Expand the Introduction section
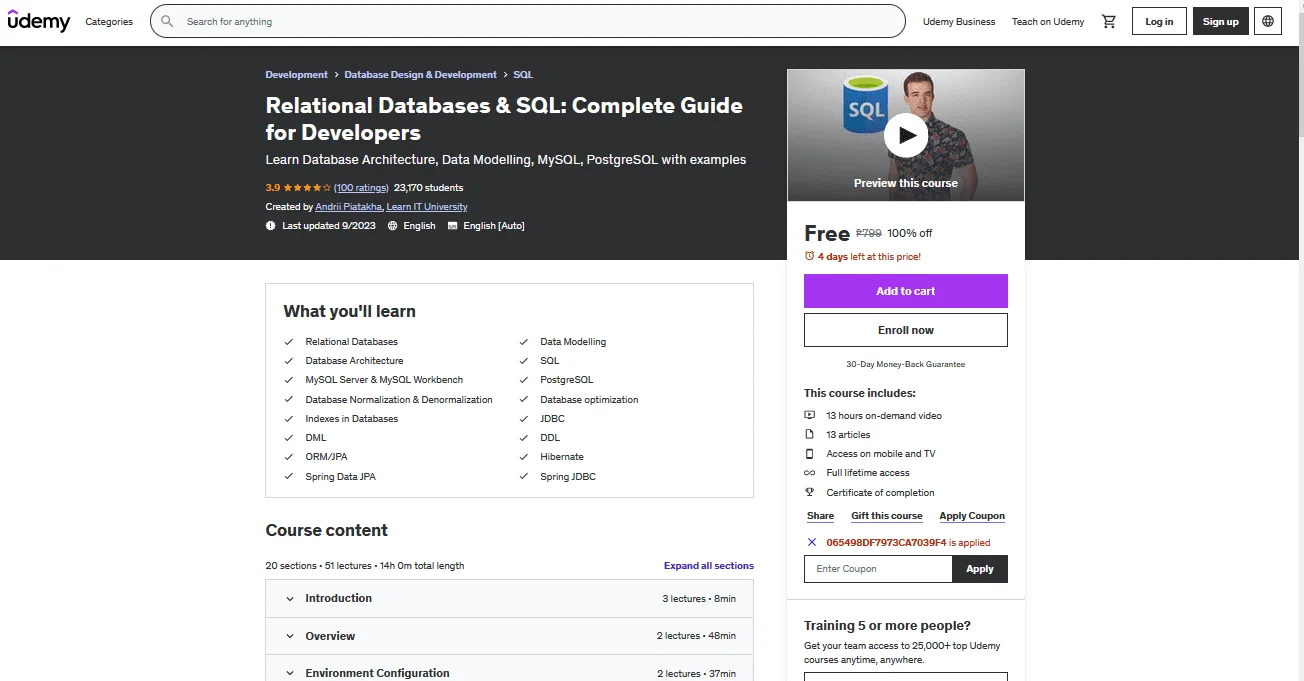Image resolution: width=1304 pixels, height=681 pixels. 509,598
